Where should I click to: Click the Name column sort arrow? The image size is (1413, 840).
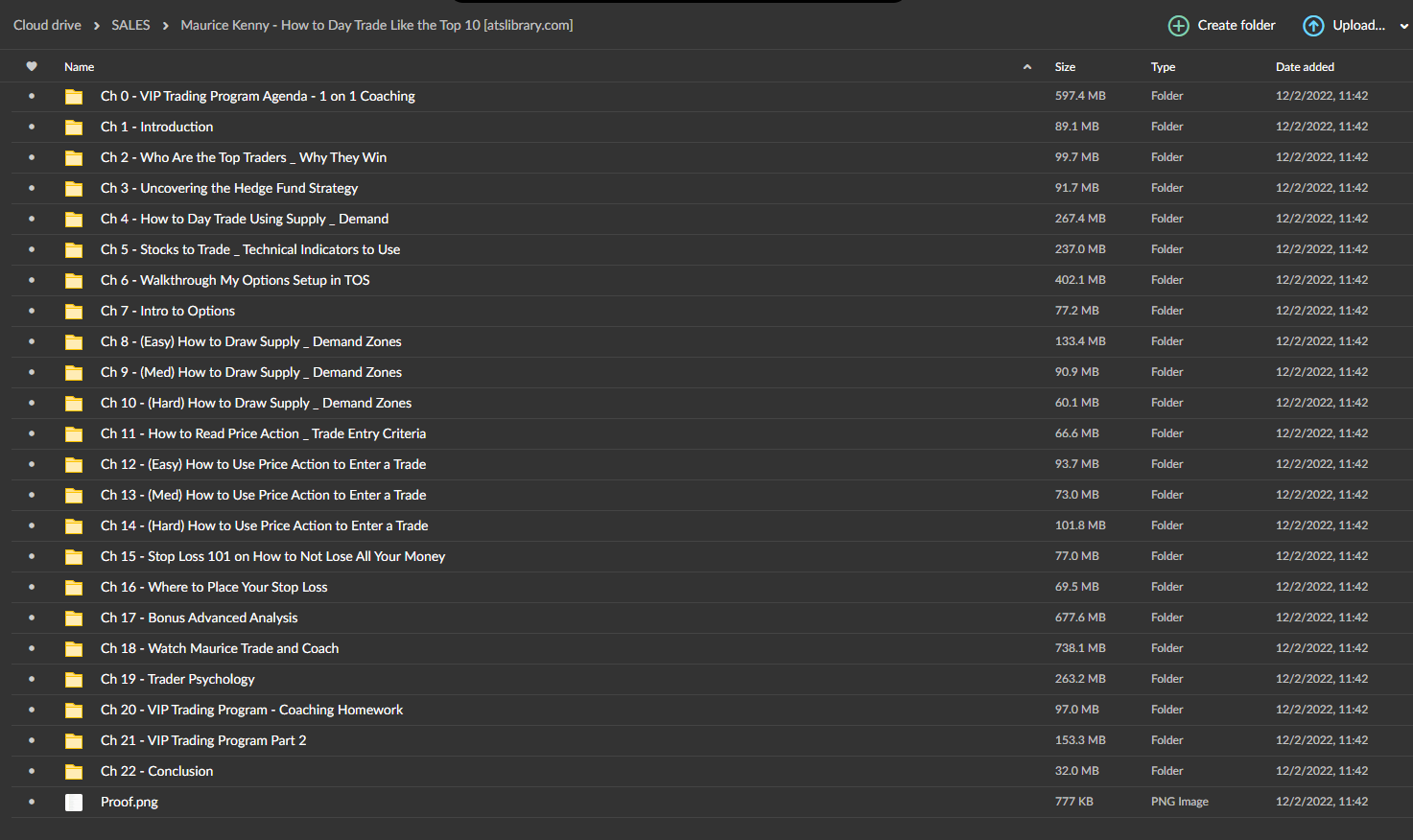click(1027, 67)
